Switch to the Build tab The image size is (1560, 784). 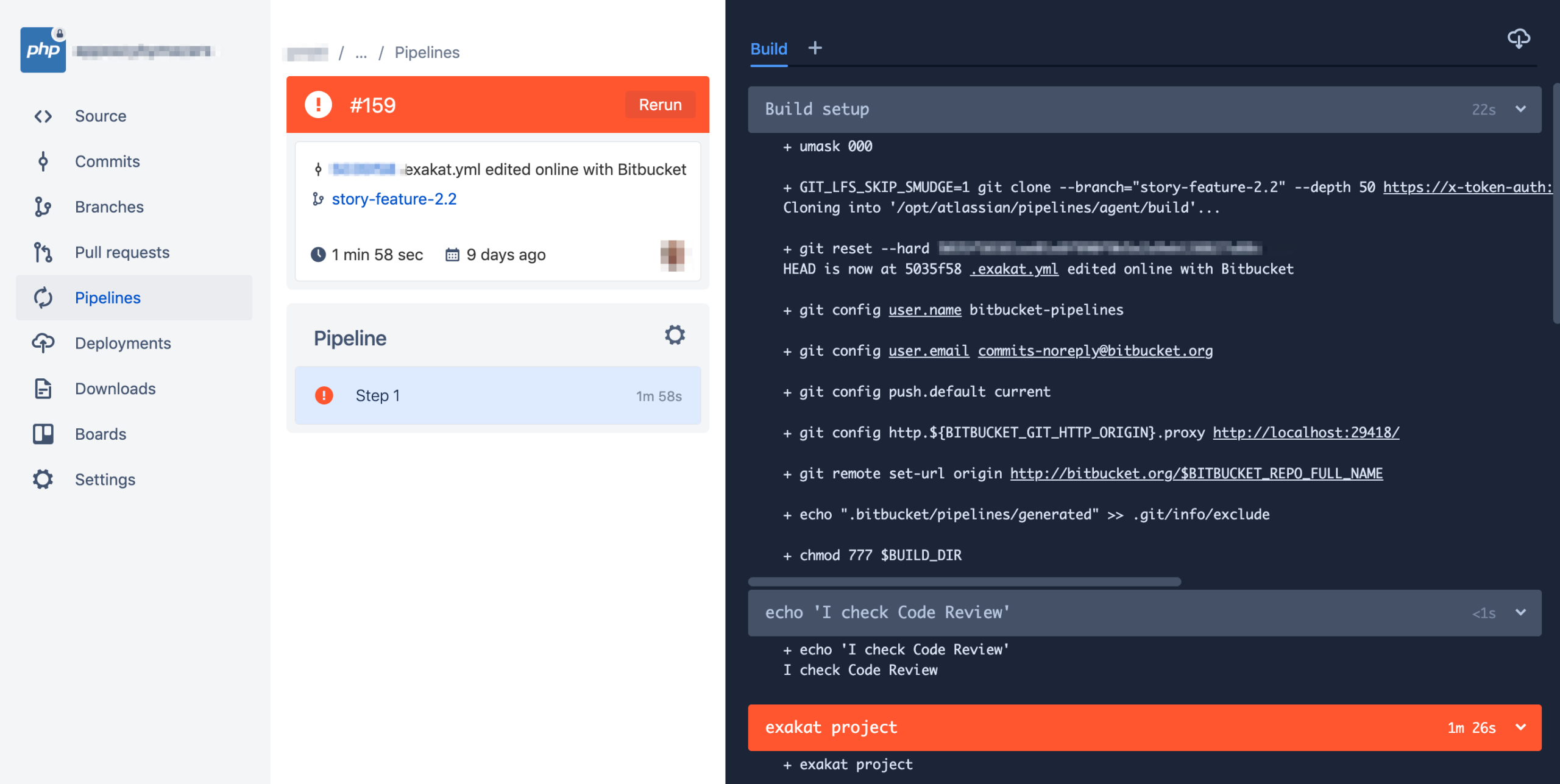pos(768,49)
